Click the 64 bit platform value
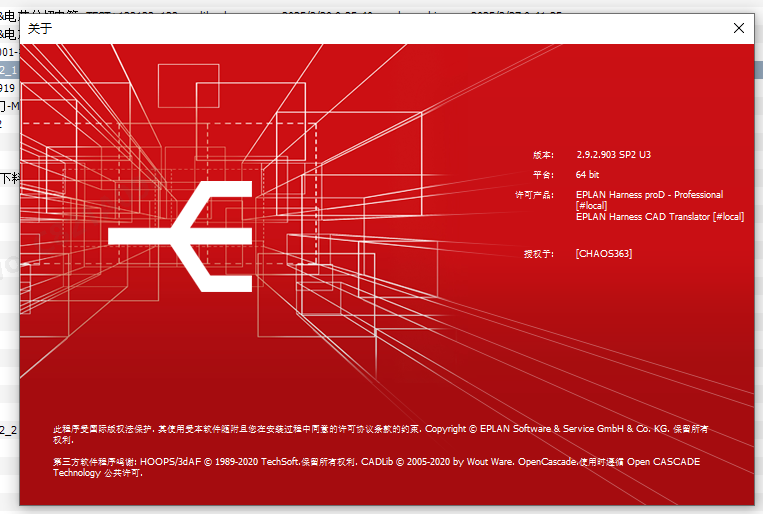 pos(589,175)
